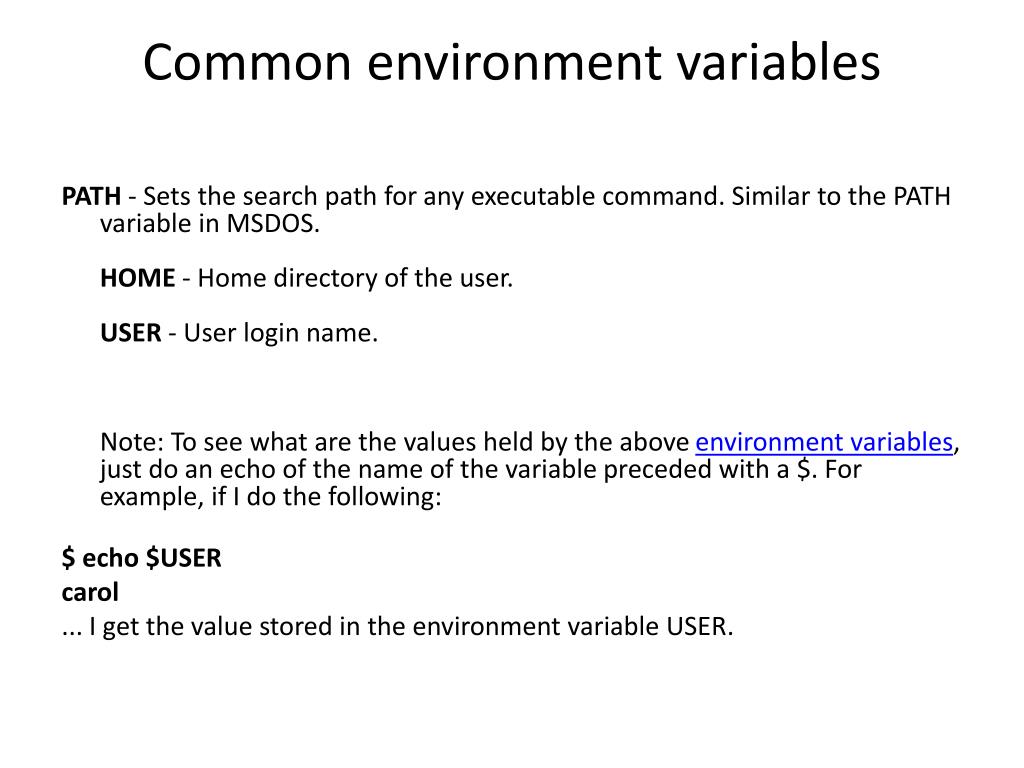Click the bold output carol
The width and height of the screenshot is (1024, 768).
(90, 592)
